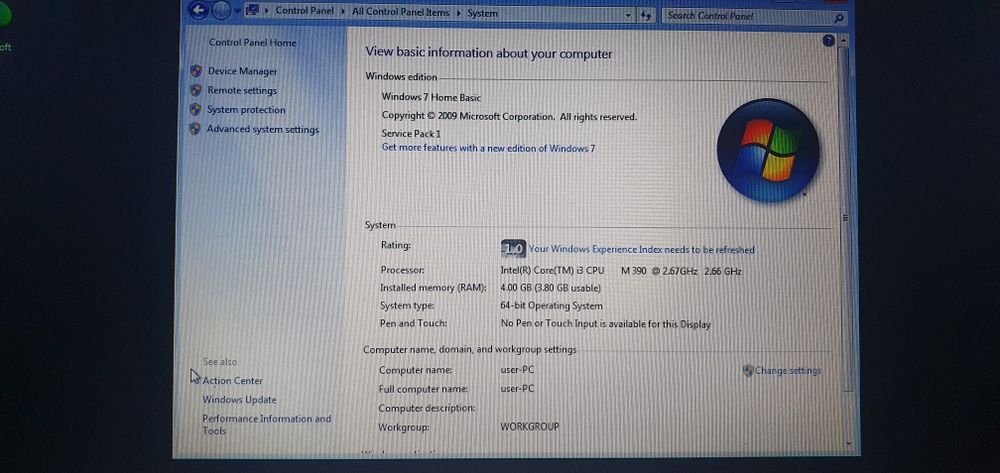Open Action Center link
This screenshot has width=1000, height=473.
pyautogui.click(x=232, y=381)
